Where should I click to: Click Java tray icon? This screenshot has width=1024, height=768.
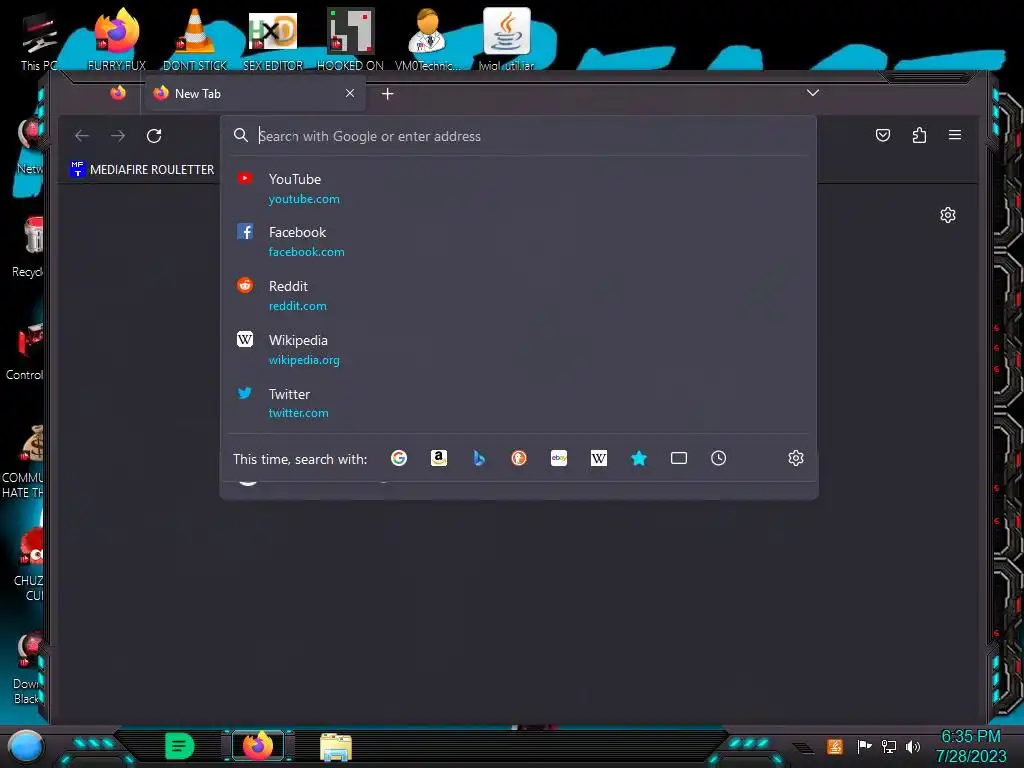(x=835, y=746)
